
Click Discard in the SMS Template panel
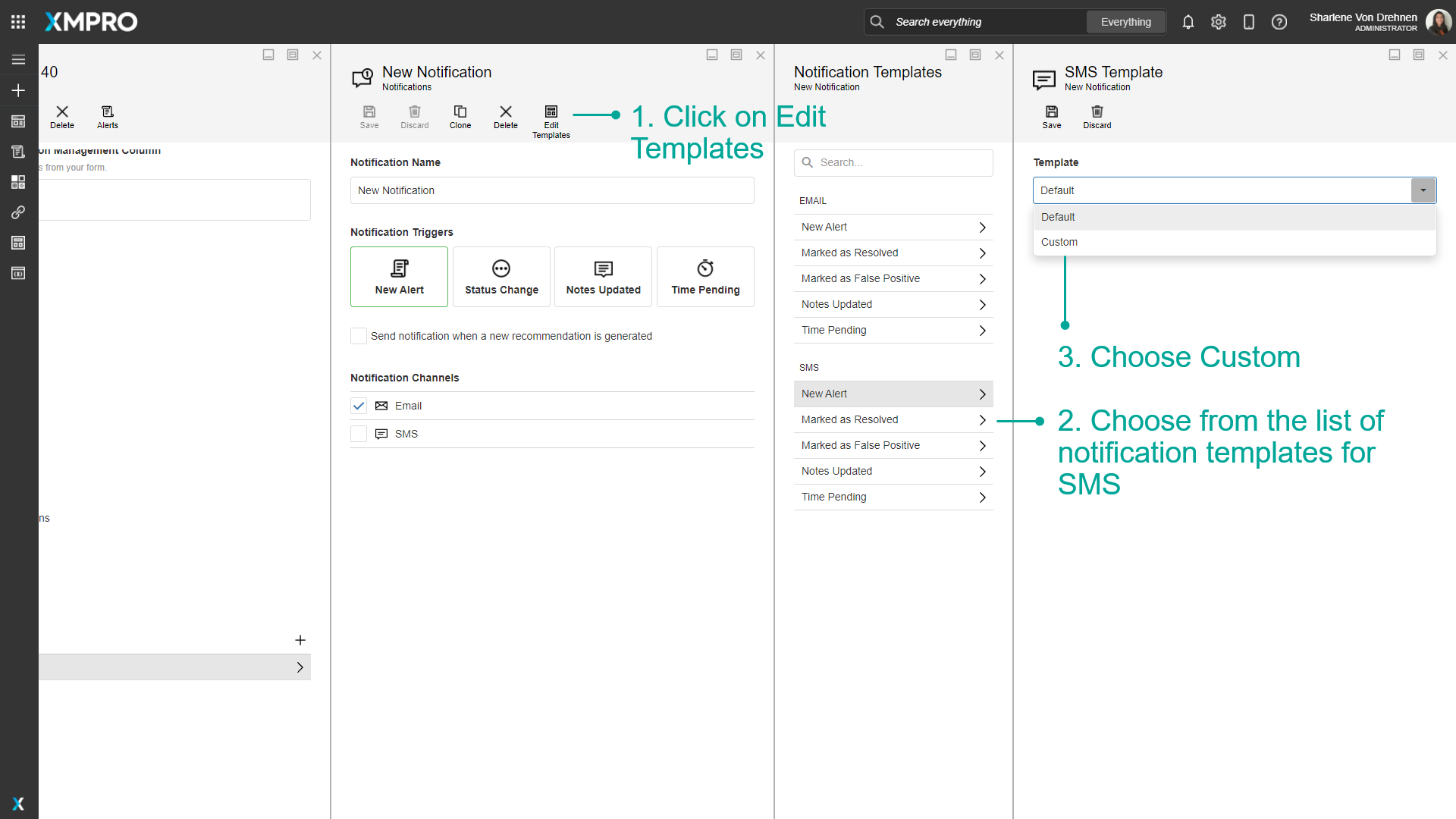click(x=1097, y=117)
